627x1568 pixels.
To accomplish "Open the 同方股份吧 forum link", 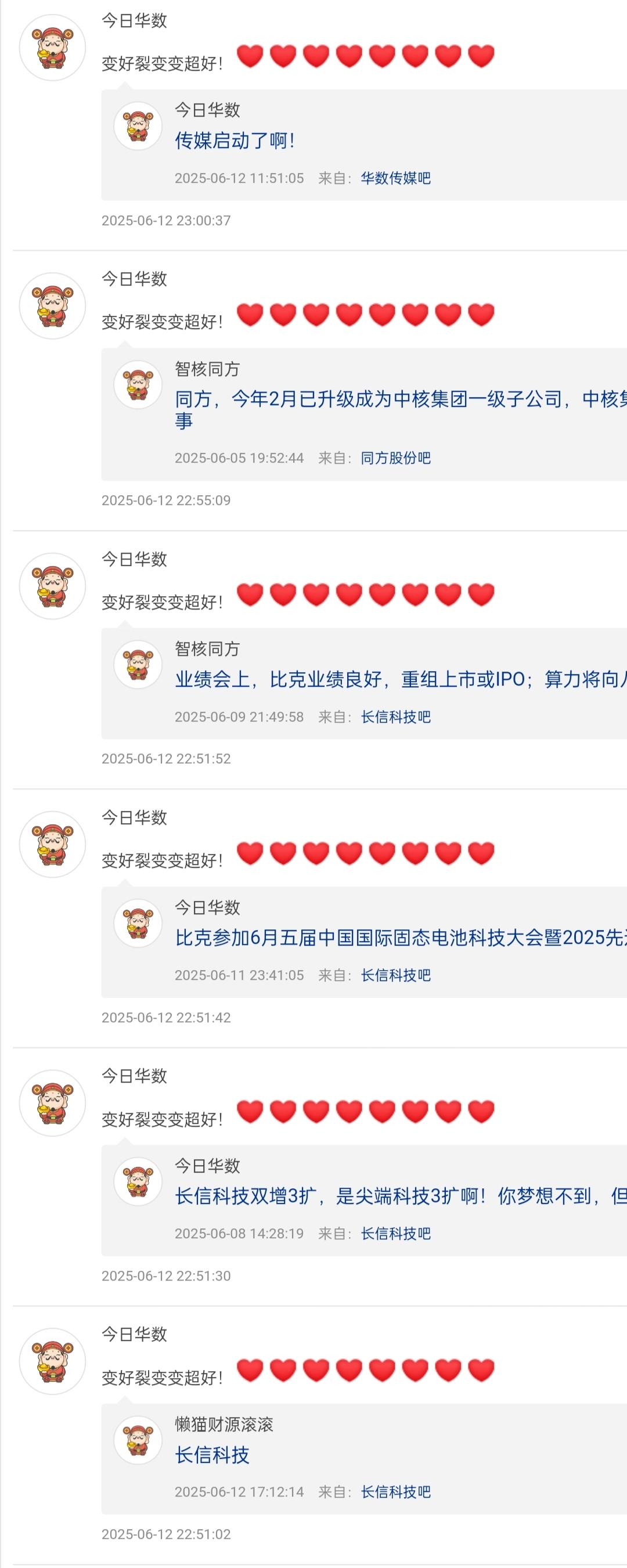I will point(396,459).
